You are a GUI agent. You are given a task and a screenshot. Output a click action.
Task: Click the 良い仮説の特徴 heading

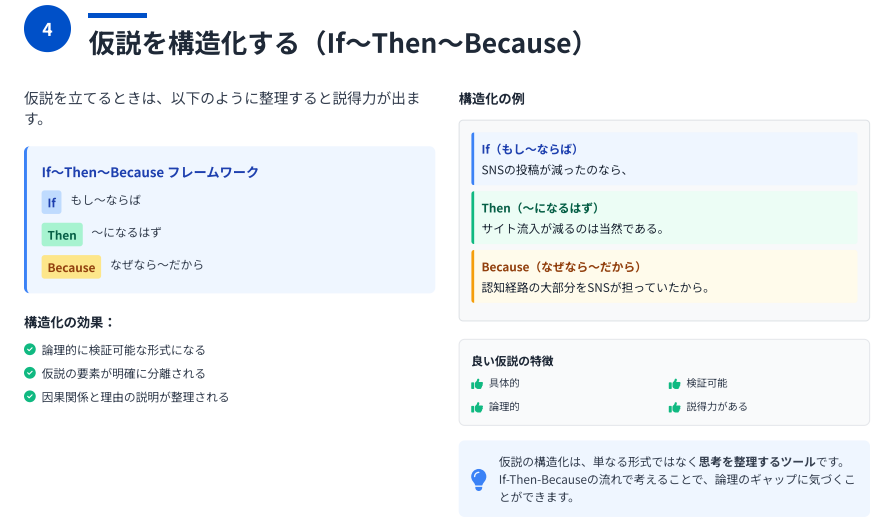coord(512,361)
